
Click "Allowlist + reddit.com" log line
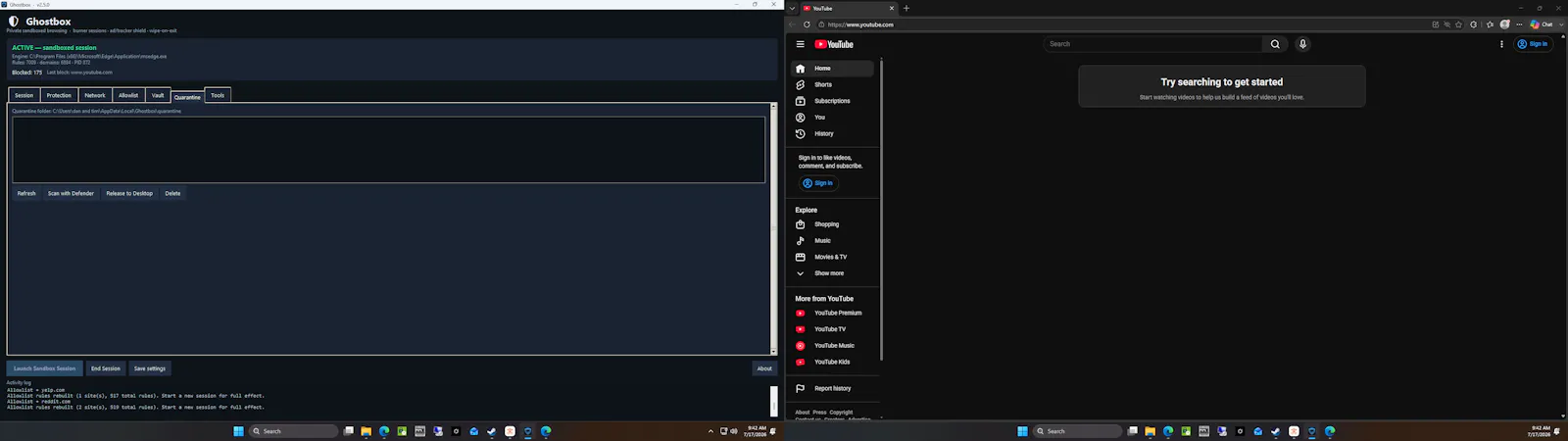(x=39, y=401)
